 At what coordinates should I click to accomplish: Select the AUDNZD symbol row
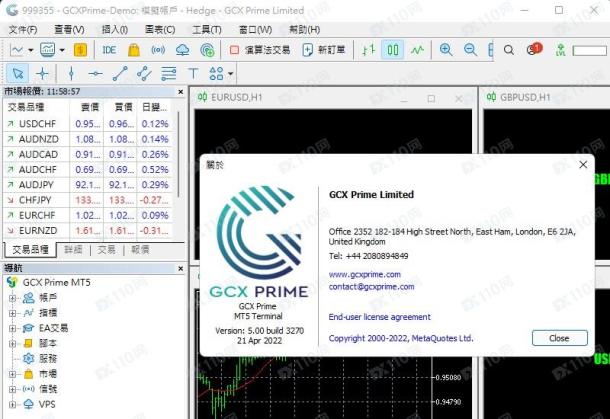[88, 139]
